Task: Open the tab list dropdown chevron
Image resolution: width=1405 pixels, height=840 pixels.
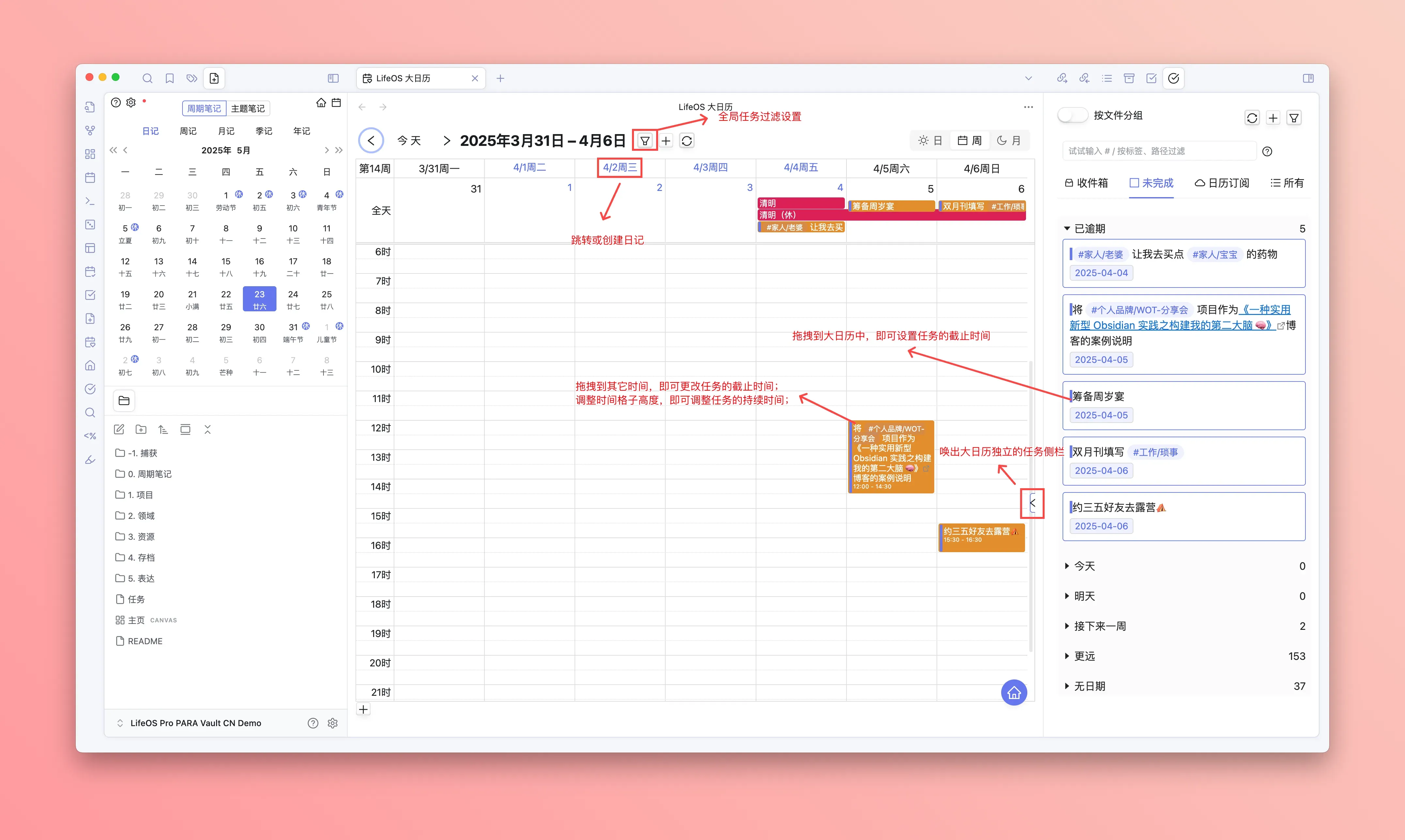Action: (1029, 78)
